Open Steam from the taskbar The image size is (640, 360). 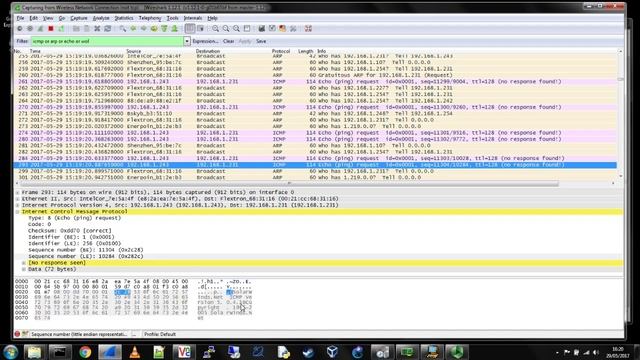click(308, 352)
